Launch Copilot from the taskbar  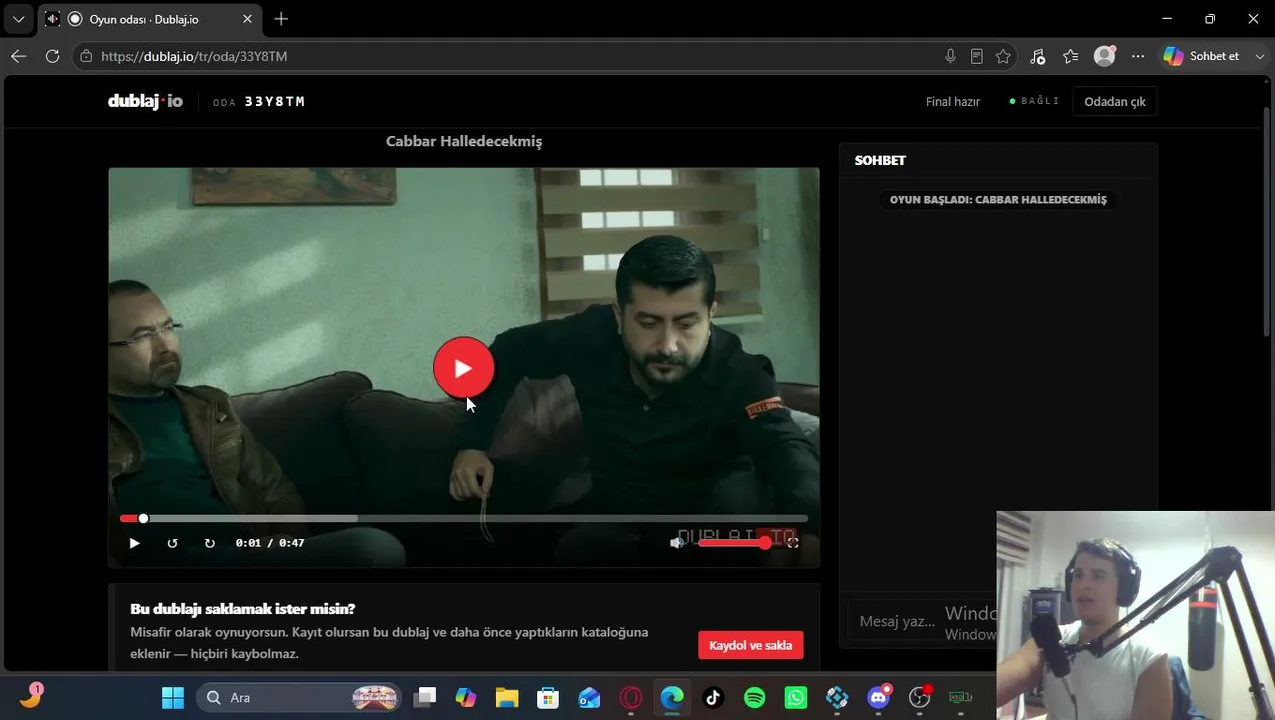466,697
